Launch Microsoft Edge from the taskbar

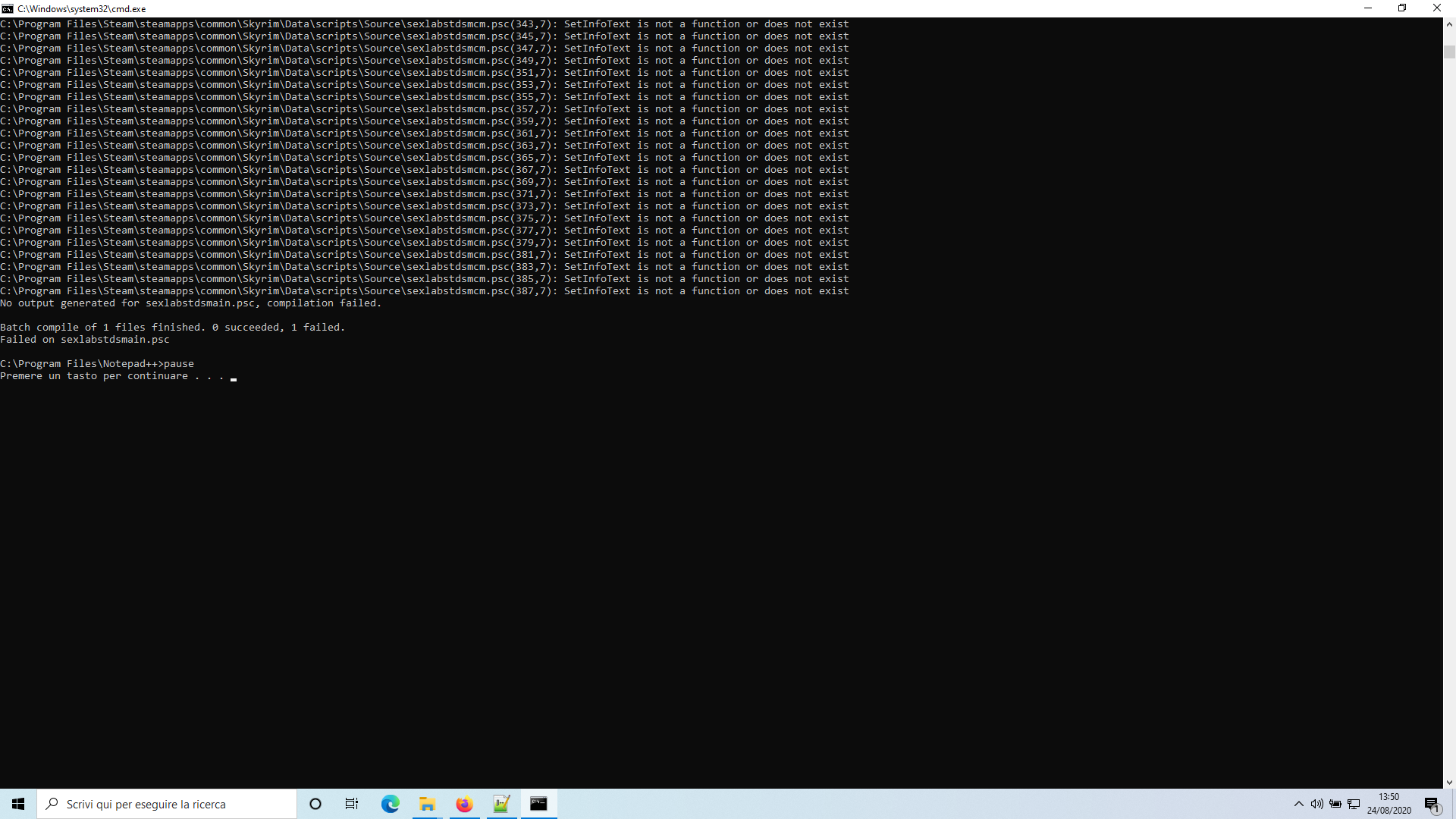point(390,804)
